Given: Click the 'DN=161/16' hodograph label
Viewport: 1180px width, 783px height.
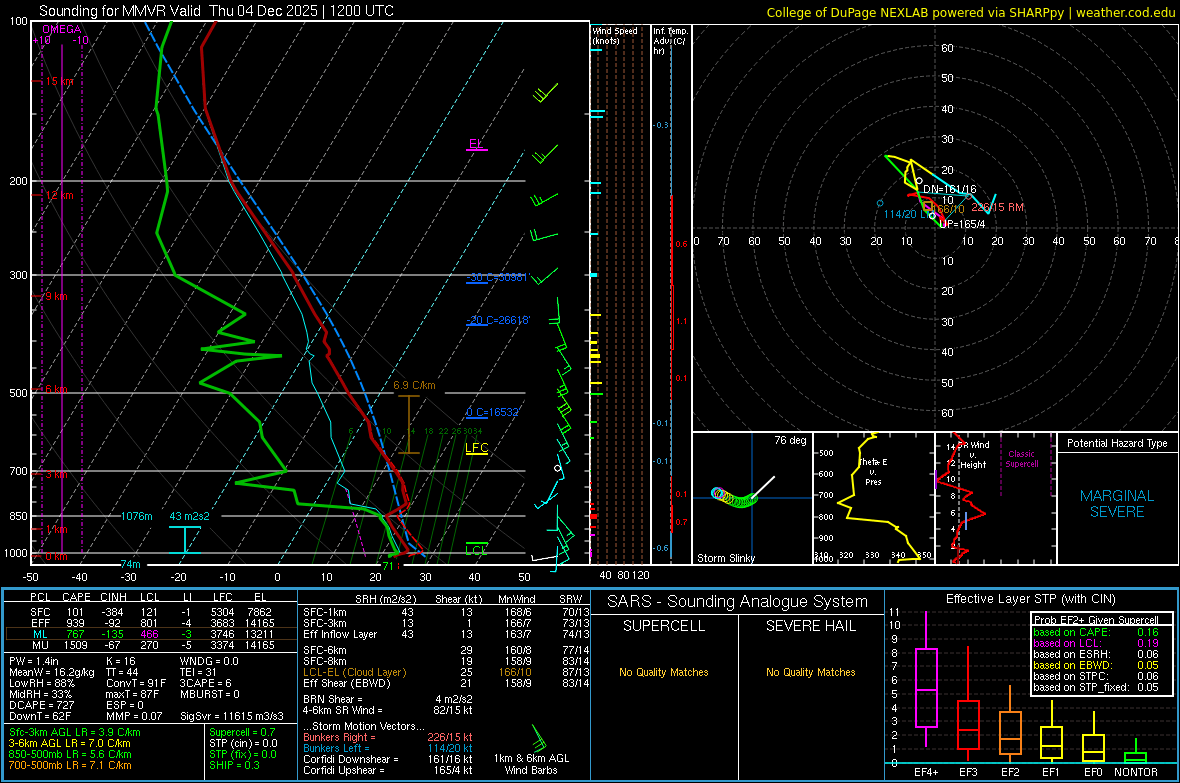Looking at the screenshot, I should [x=950, y=190].
